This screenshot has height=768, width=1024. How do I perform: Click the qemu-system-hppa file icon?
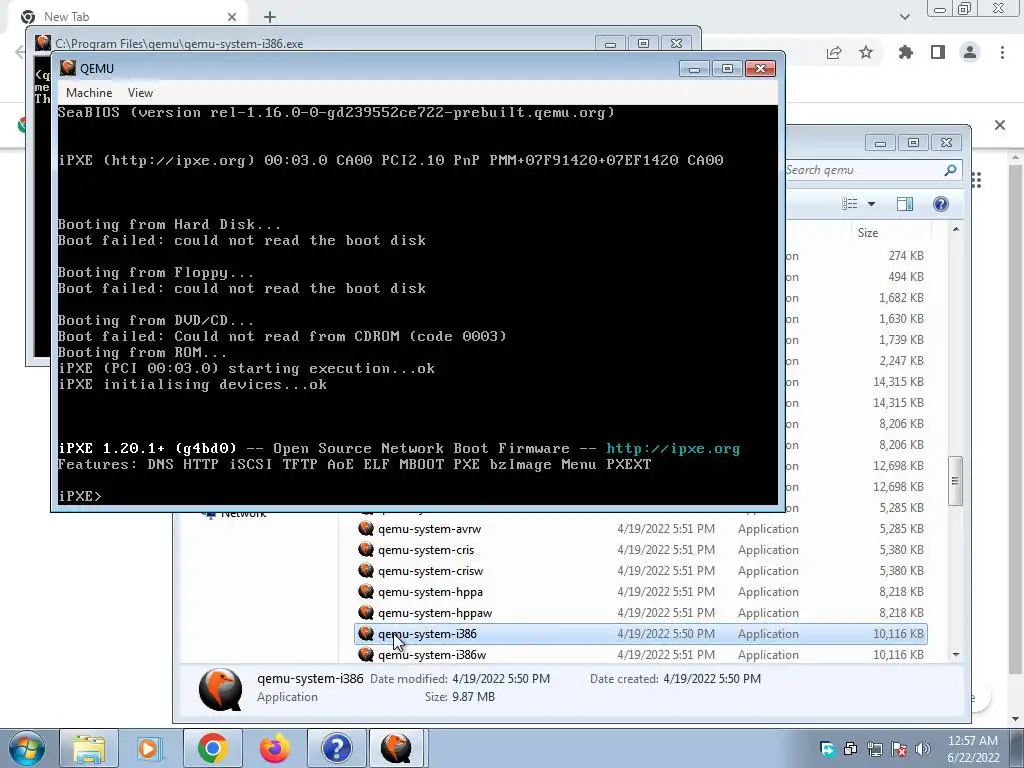pyautogui.click(x=366, y=591)
